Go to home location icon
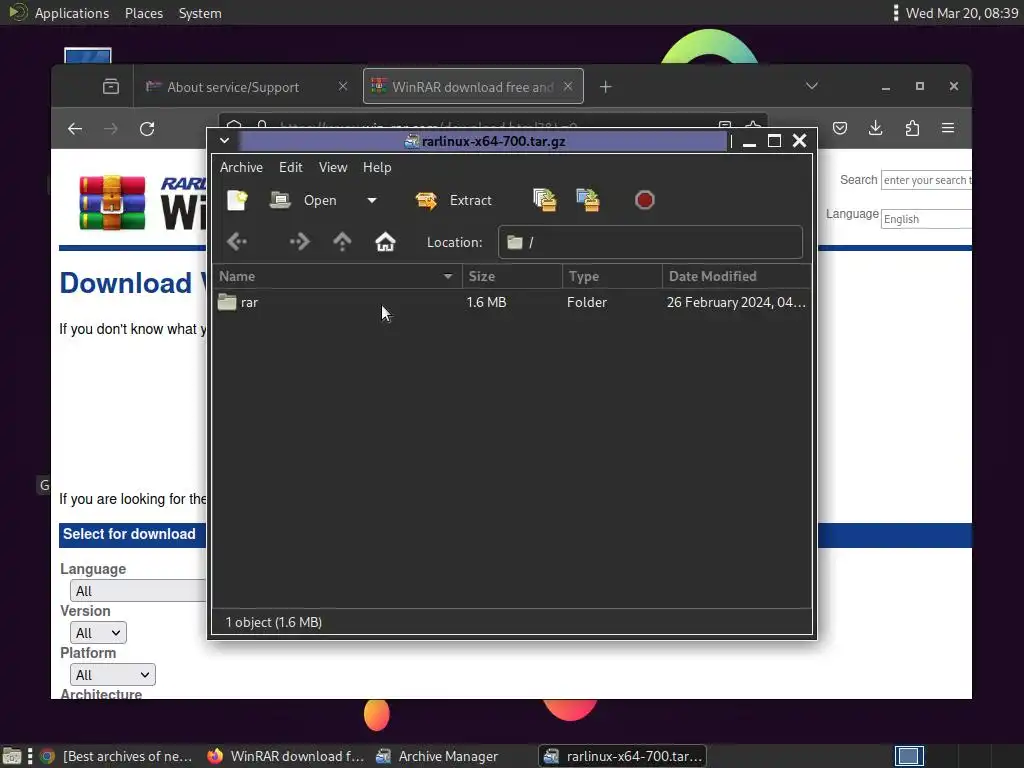The height and width of the screenshot is (768, 1024). click(x=385, y=242)
